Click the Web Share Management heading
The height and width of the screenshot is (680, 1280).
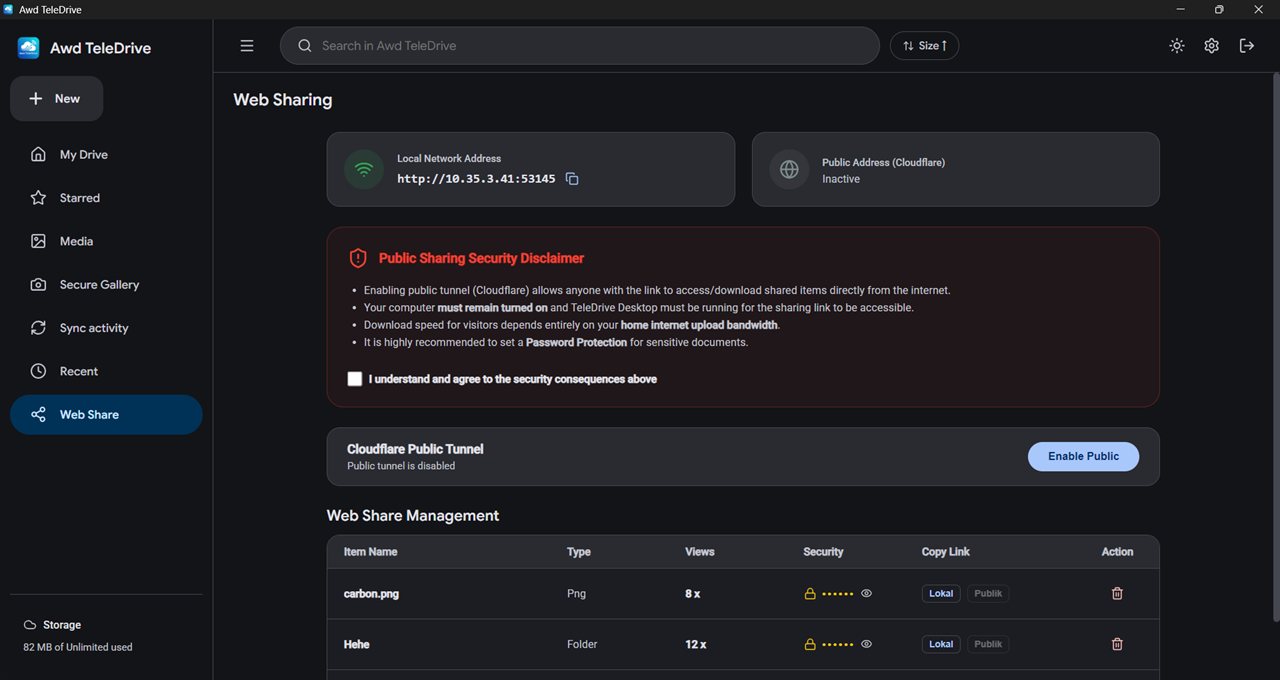click(x=413, y=516)
